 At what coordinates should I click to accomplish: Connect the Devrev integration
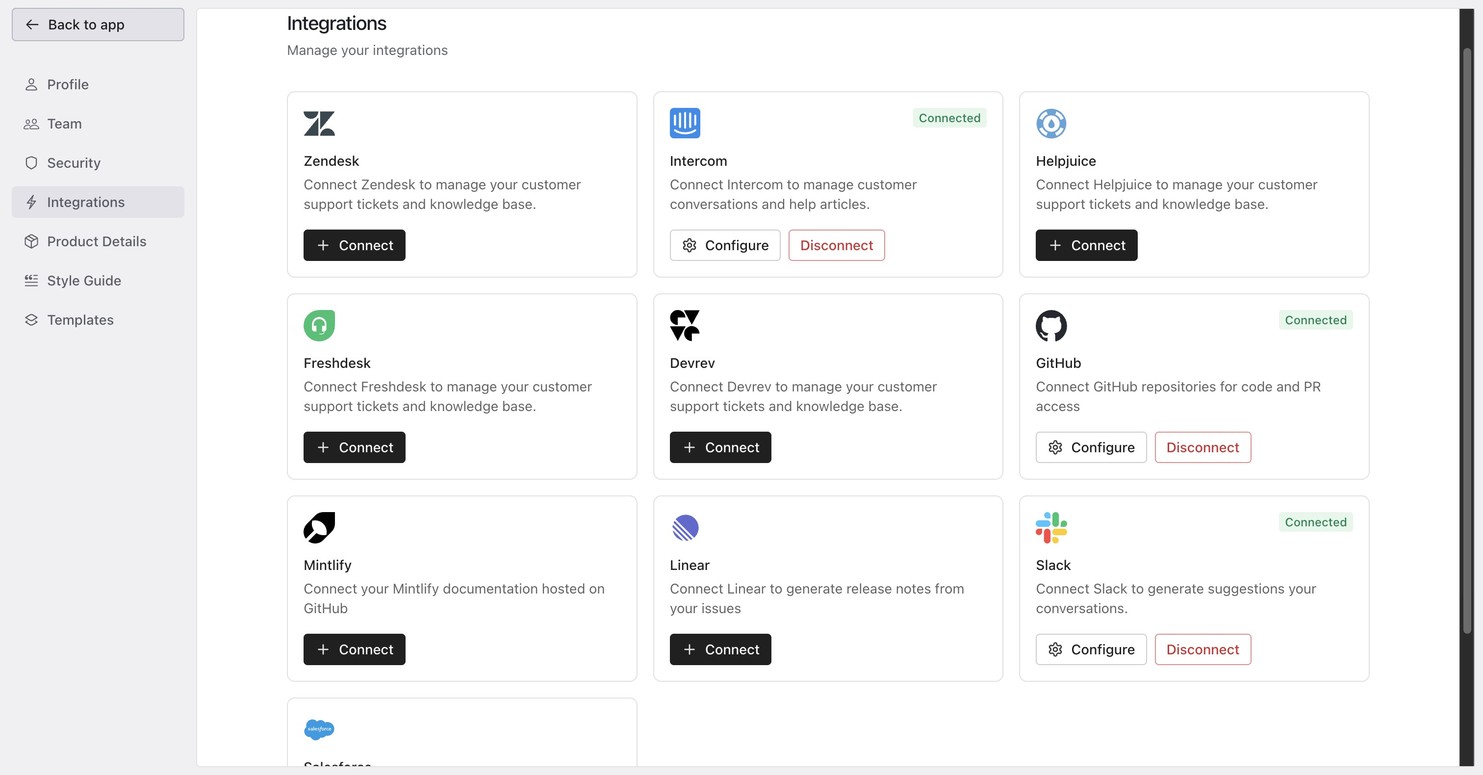(x=720, y=447)
